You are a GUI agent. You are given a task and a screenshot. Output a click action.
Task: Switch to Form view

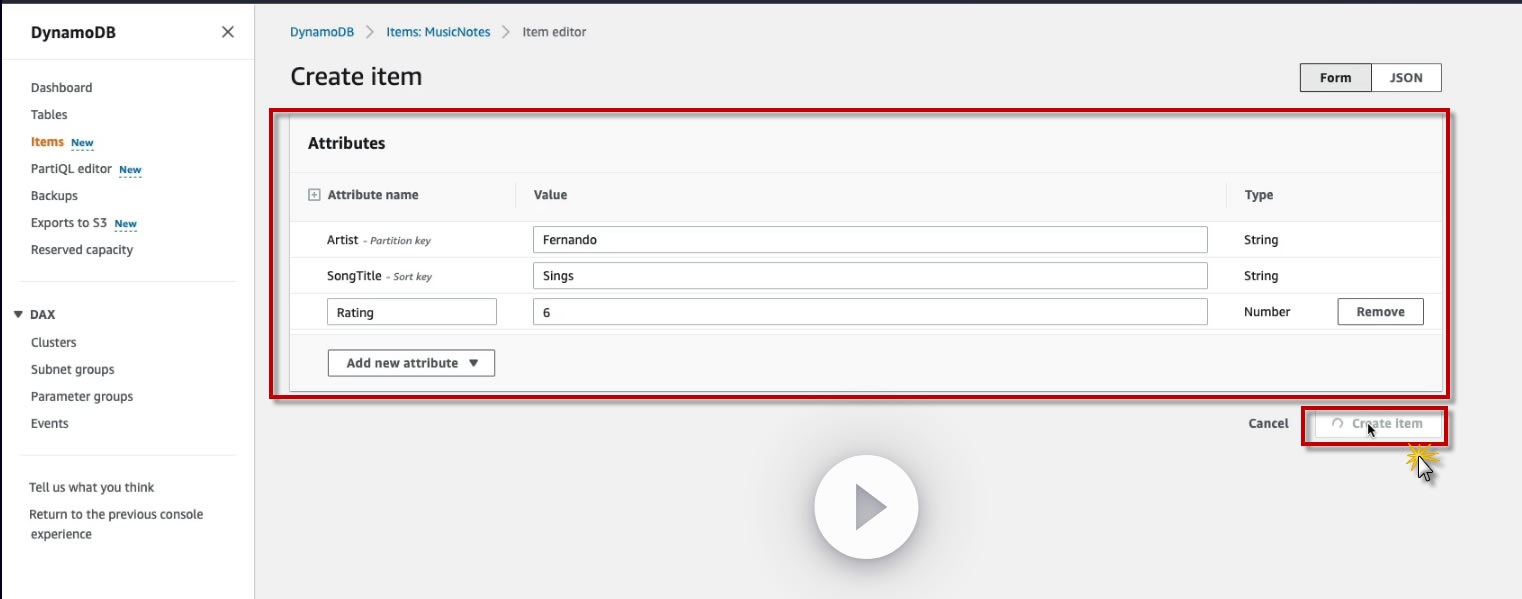tap(1336, 78)
